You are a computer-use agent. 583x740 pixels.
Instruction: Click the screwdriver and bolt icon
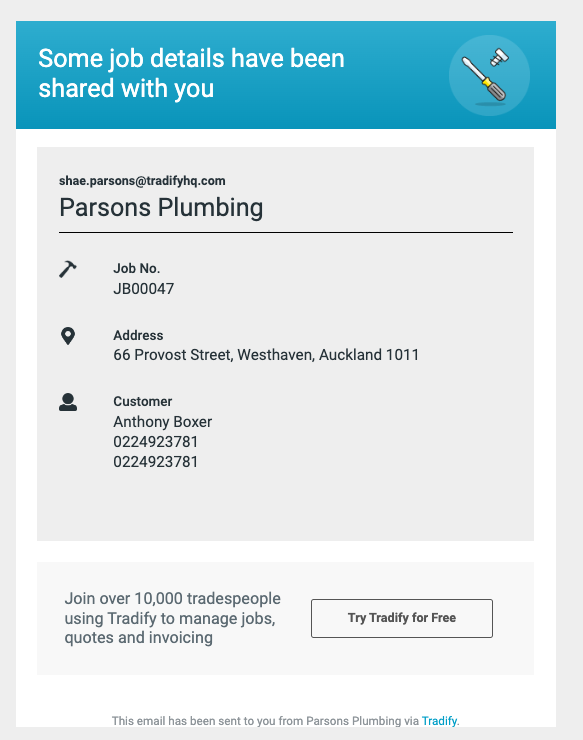tap(489, 76)
